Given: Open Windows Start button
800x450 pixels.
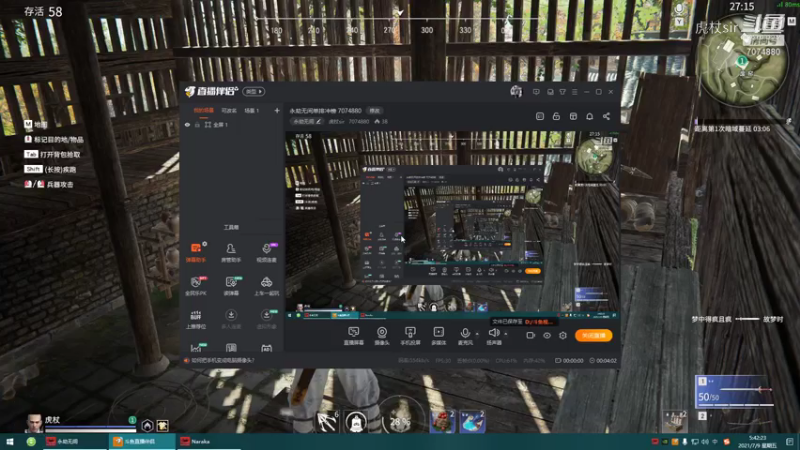Looking at the screenshot, I should click(x=9, y=441).
